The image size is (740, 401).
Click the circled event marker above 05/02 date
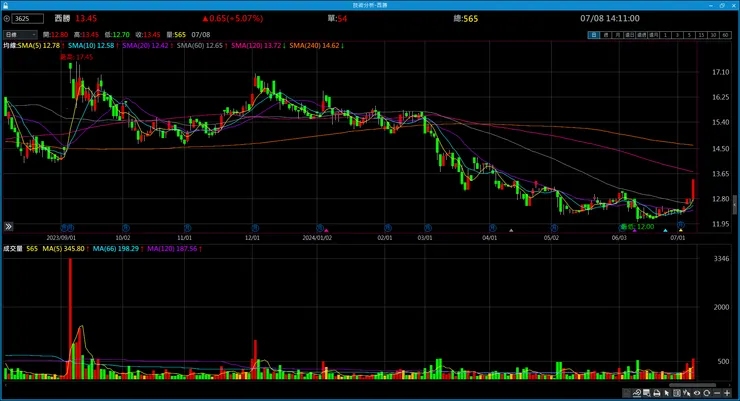point(554,227)
